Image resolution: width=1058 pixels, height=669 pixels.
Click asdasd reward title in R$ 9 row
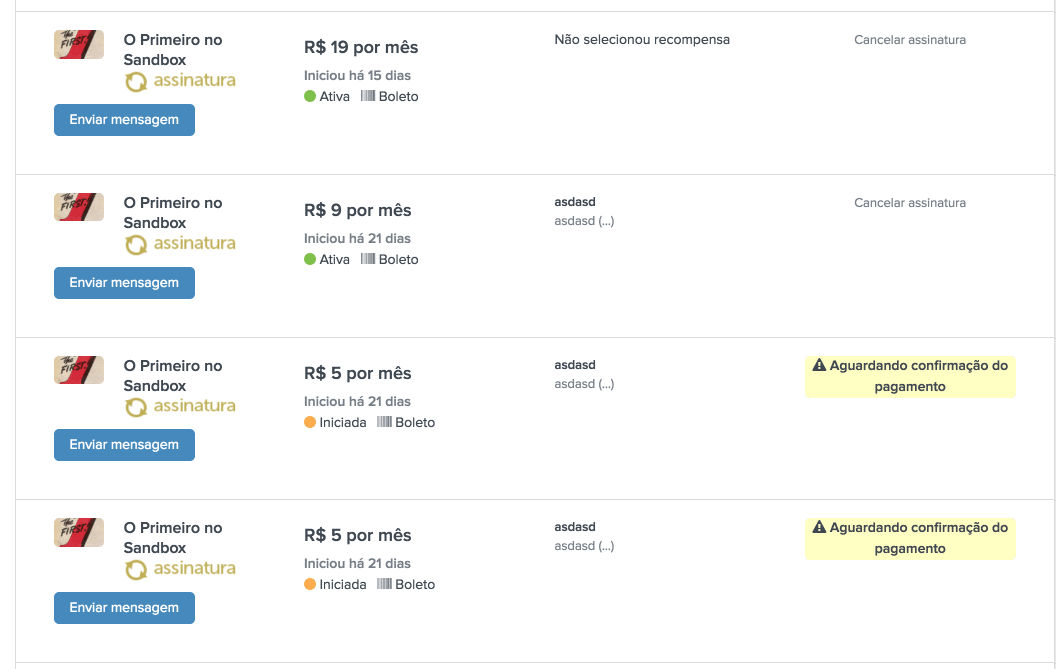tap(575, 202)
